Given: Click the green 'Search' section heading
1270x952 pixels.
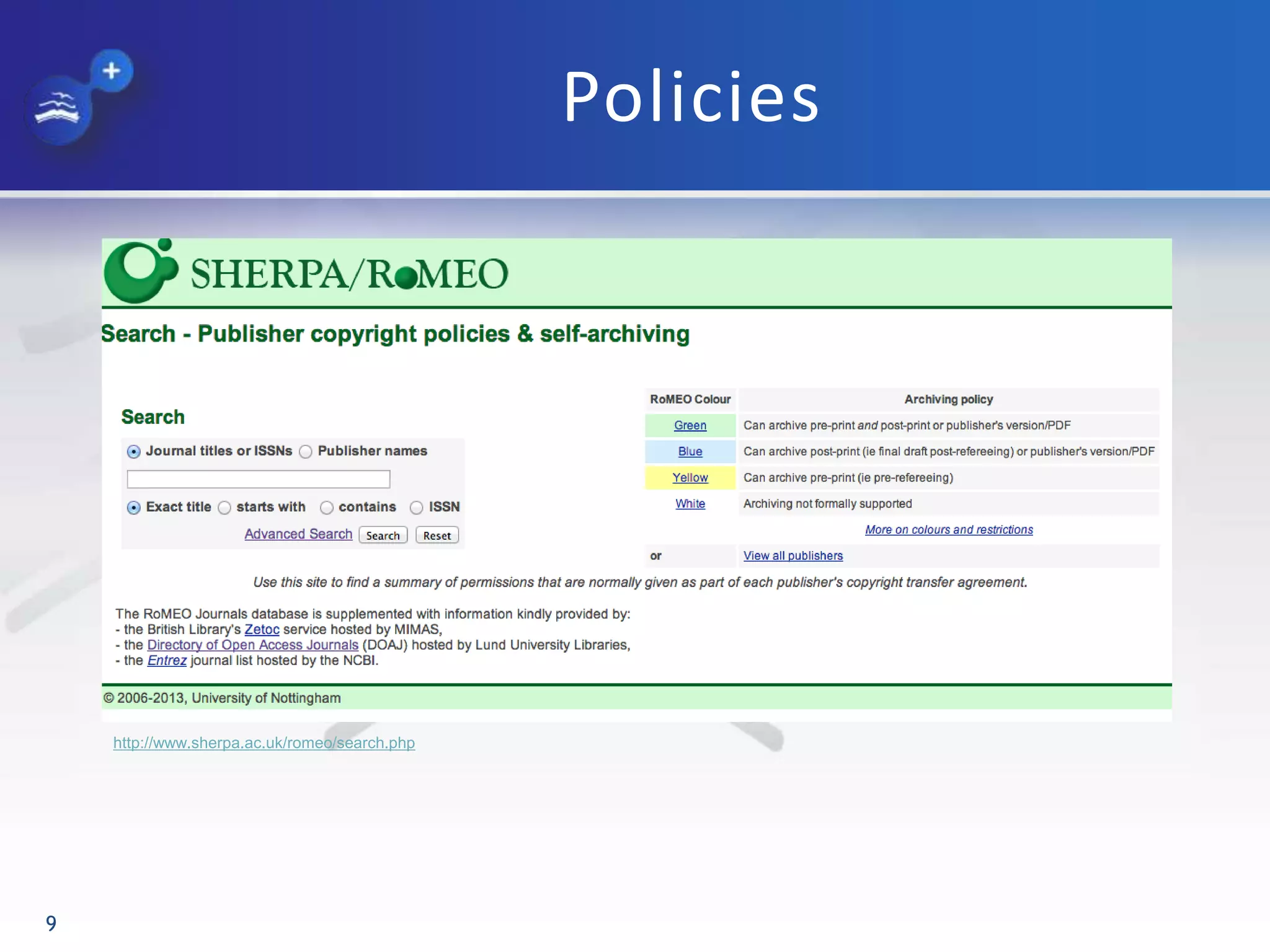Looking at the screenshot, I should pyautogui.click(x=153, y=416).
